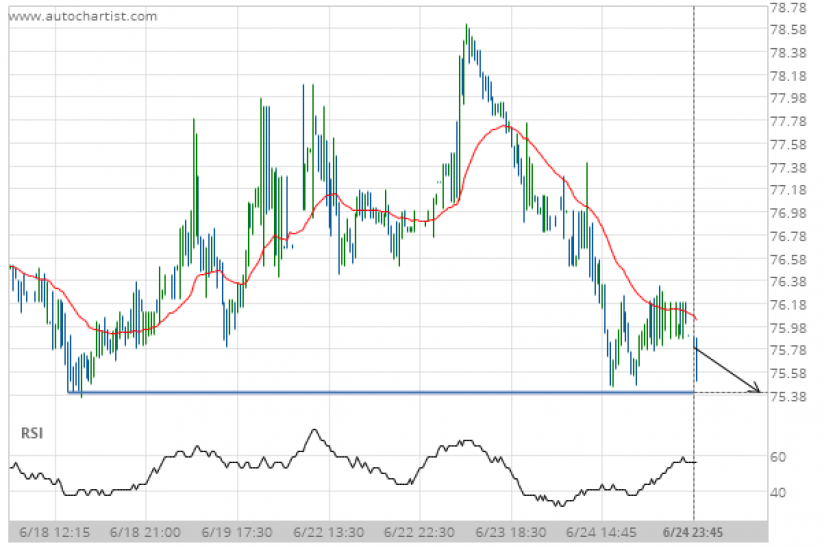Select the bold 6/24 23:45 time label
822x548 pixels.
[693, 533]
